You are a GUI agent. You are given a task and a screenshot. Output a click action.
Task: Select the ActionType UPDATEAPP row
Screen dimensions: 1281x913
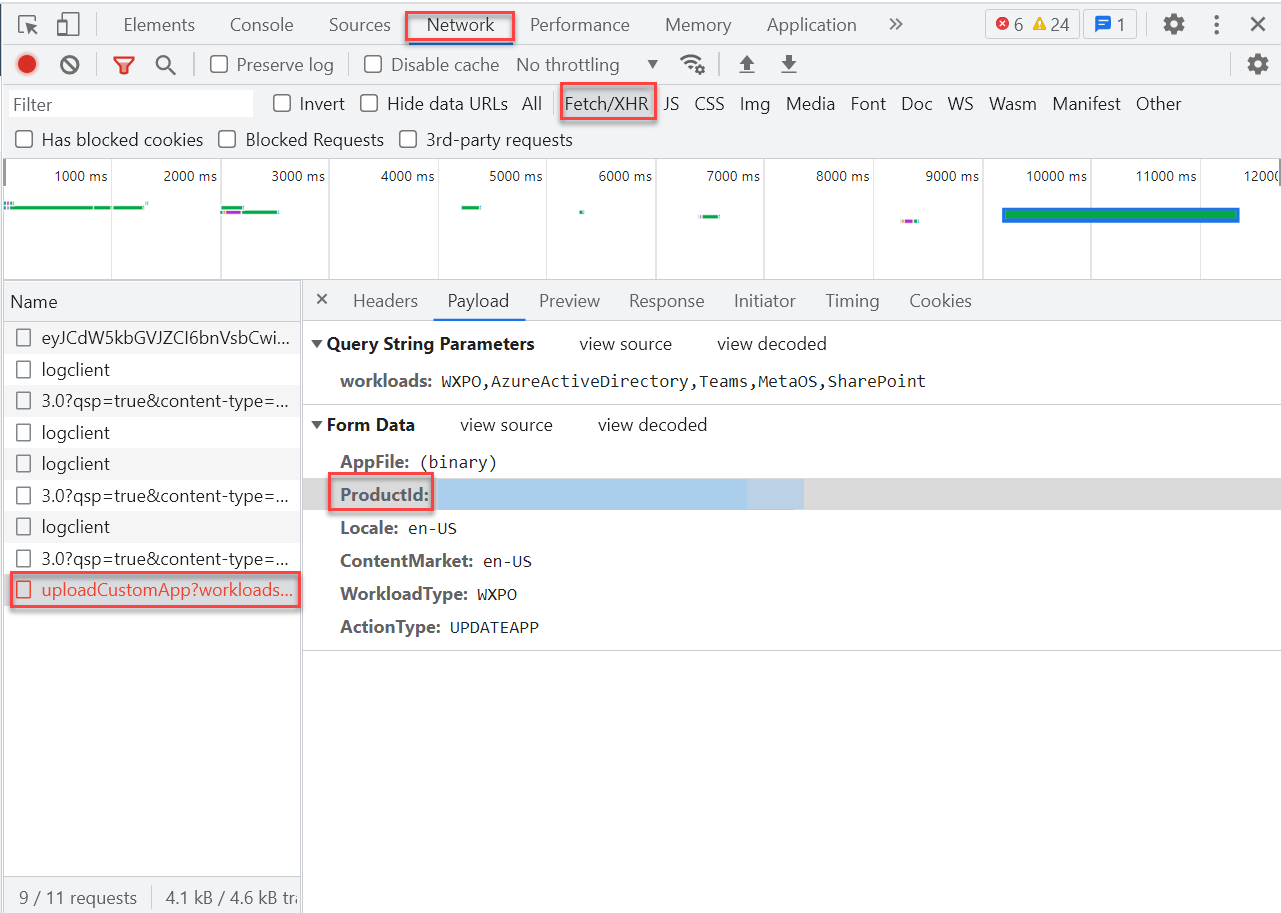791,627
